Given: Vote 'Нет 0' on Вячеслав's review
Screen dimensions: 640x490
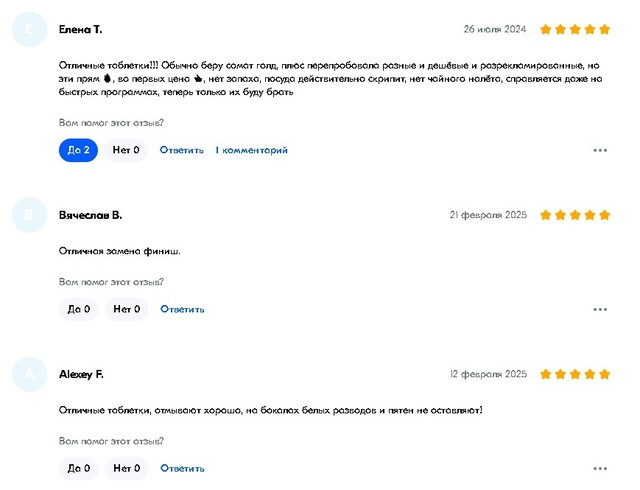Looking at the screenshot, I should click(126, 309).
